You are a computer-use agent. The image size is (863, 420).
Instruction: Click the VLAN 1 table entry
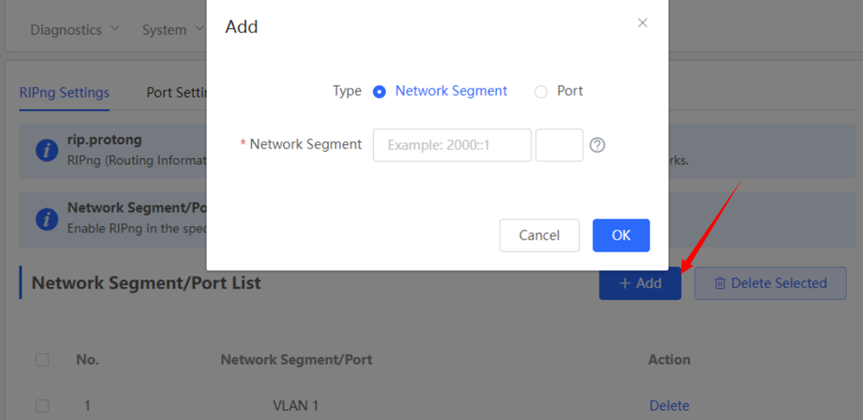pos(297,406)
